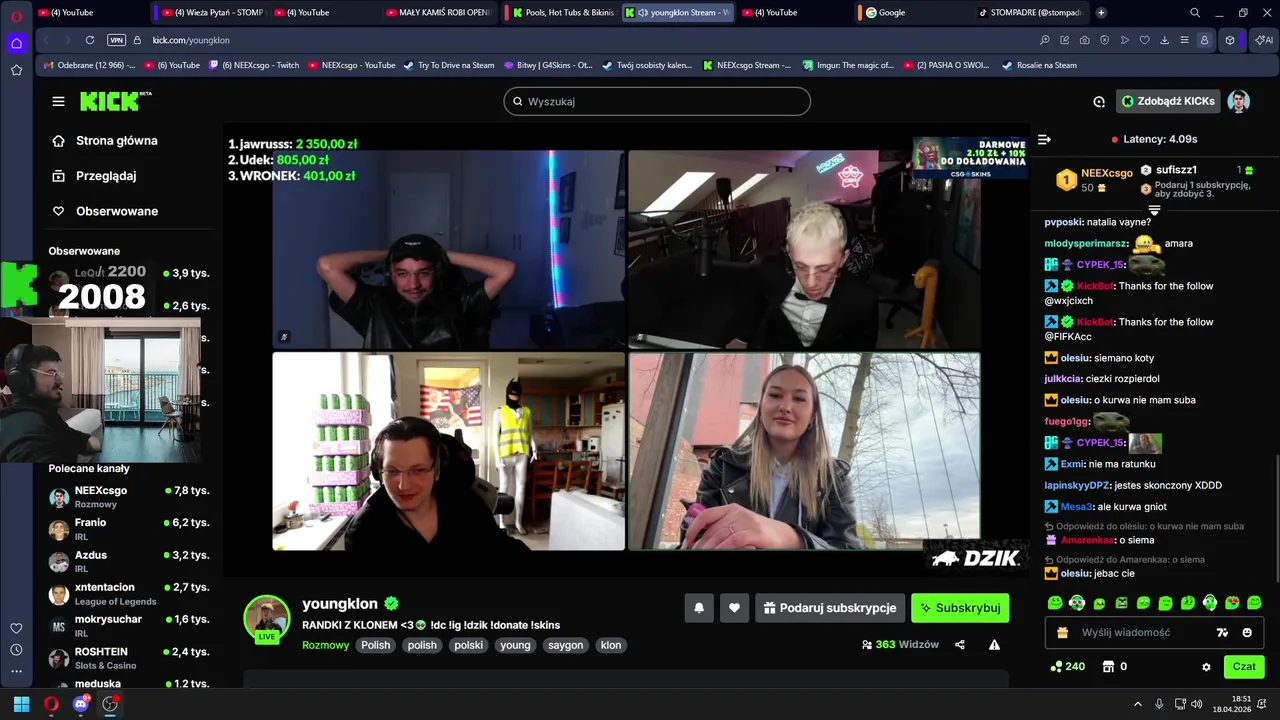Open the downloads icon in toolbar
The width and height of the screenshot is (1280, 720).
point(1165,40)
